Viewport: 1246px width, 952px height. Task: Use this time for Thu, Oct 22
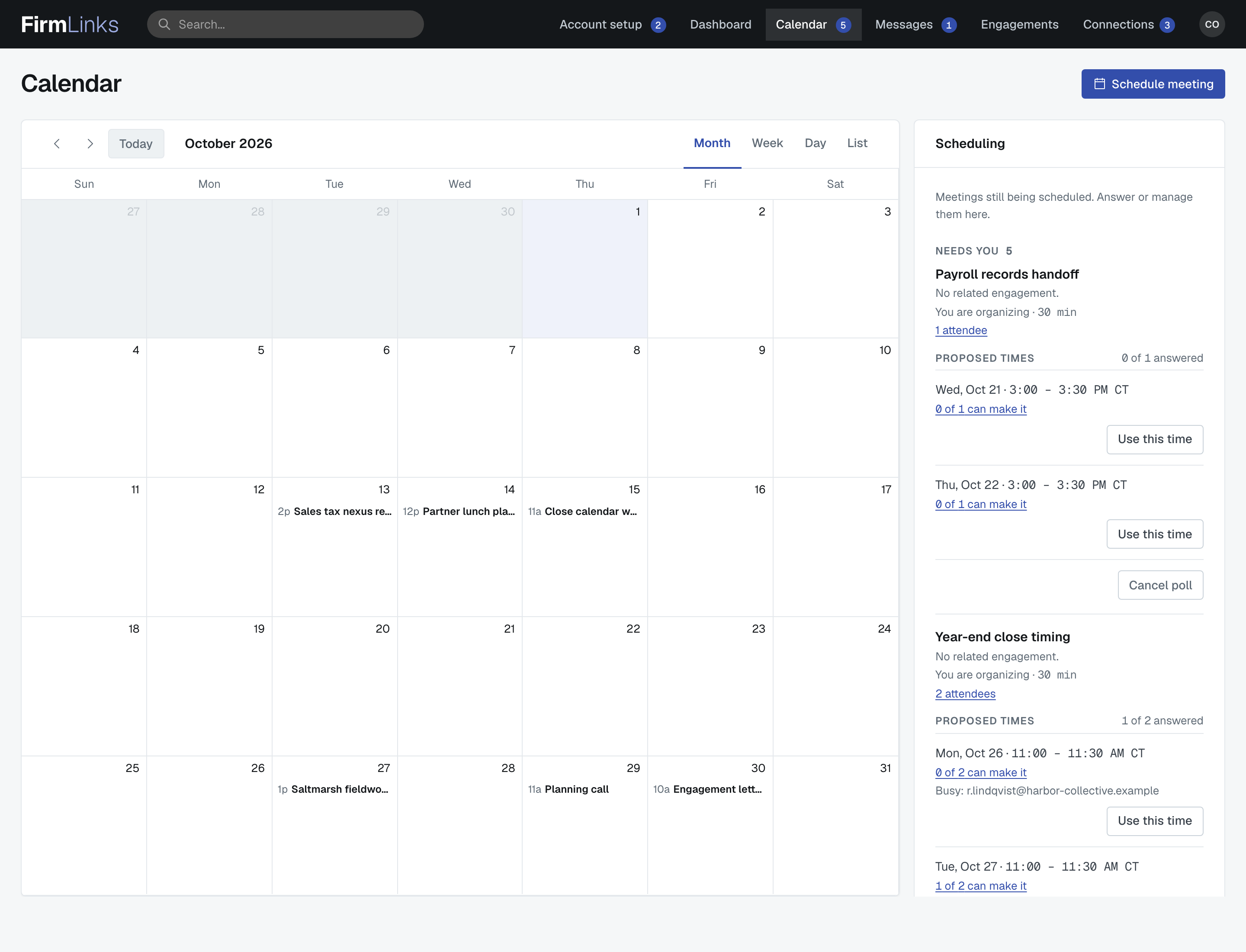pos(1154,534)
